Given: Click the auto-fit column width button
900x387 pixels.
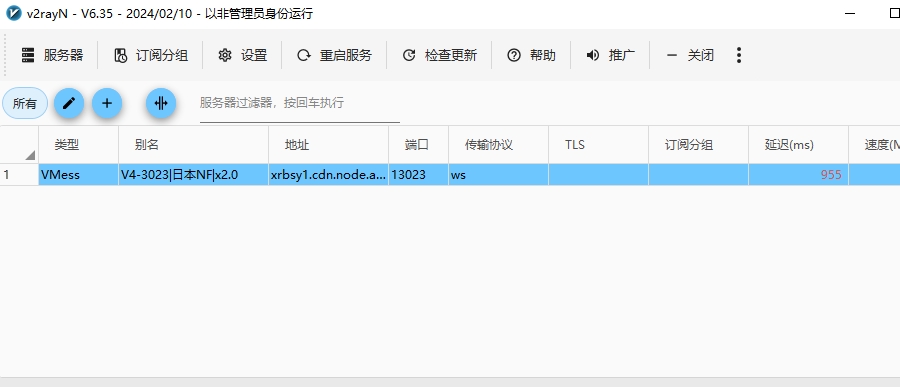Looking at the screenshot, I should point(161,103).
